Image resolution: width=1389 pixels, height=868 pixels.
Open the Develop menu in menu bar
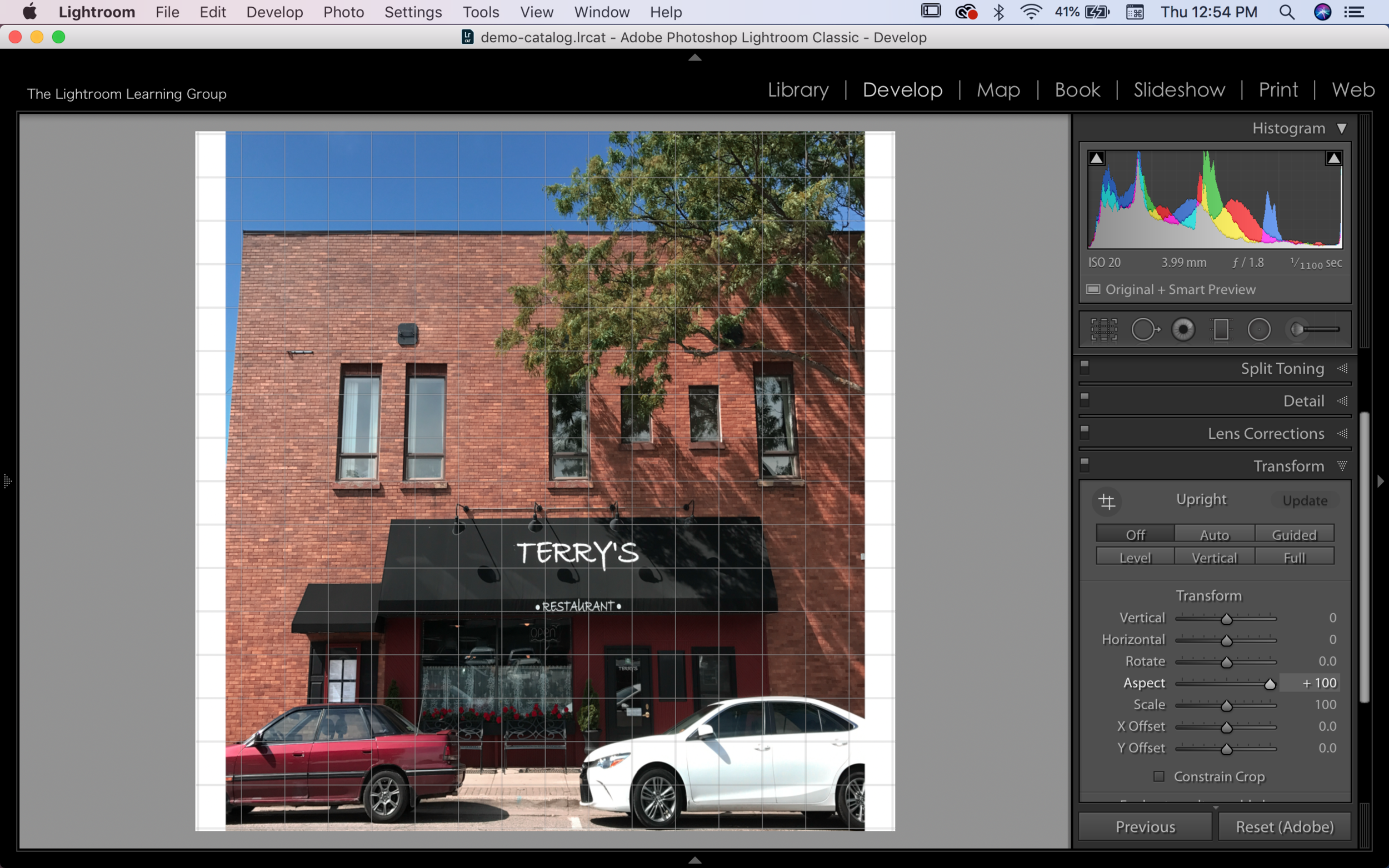(274, 12)
